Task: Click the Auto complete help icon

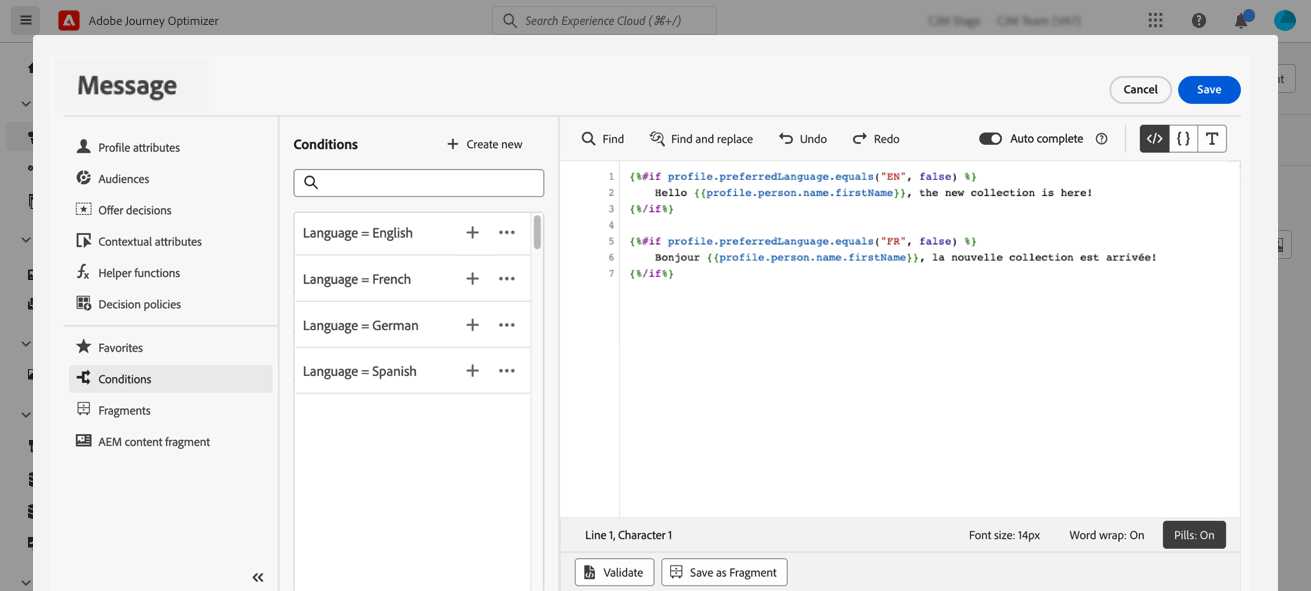Action: pyautogui.click(x=1101, y=139)
